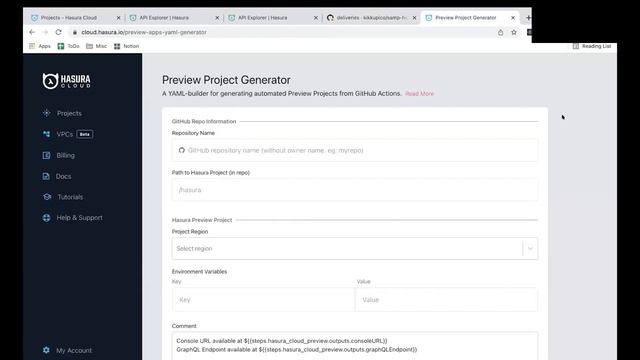
Task: Click the VPCs network icon
Action: [x=47, y=134]
